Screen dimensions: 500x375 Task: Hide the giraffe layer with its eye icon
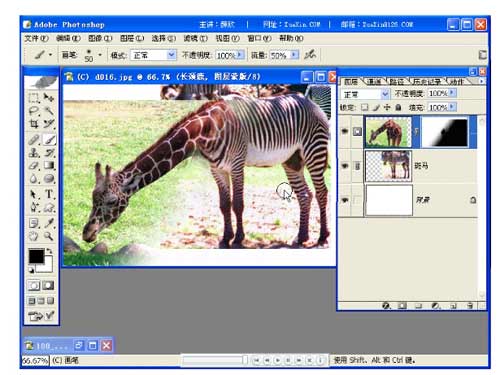click(345, 131)
